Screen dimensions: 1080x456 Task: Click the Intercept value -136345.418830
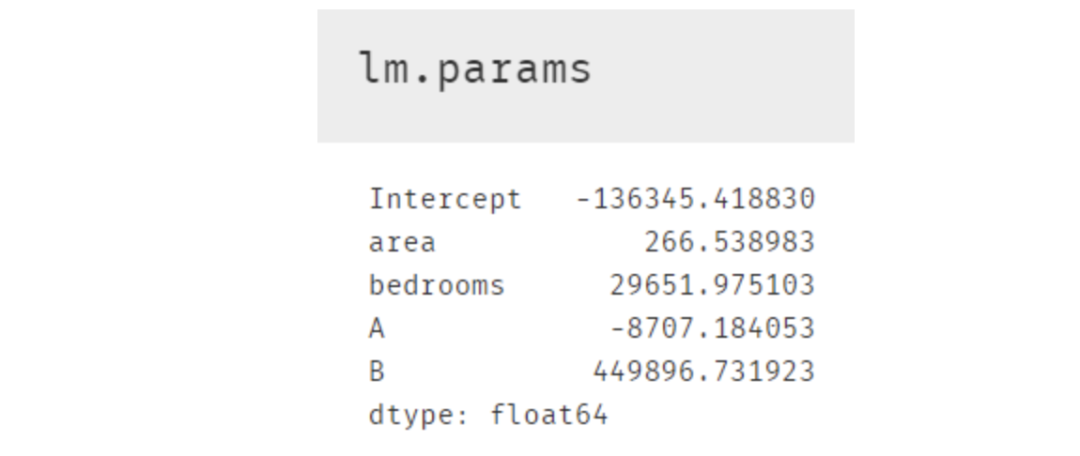click(695, 199)
